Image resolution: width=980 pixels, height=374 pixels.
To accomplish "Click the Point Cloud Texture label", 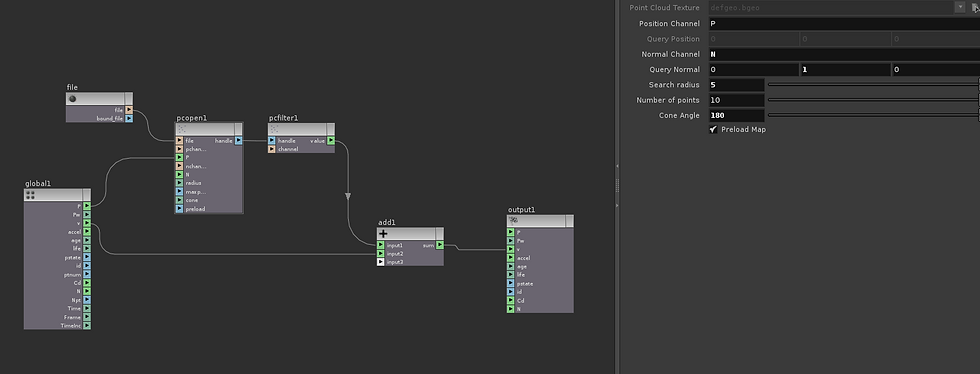I will 664,8.
